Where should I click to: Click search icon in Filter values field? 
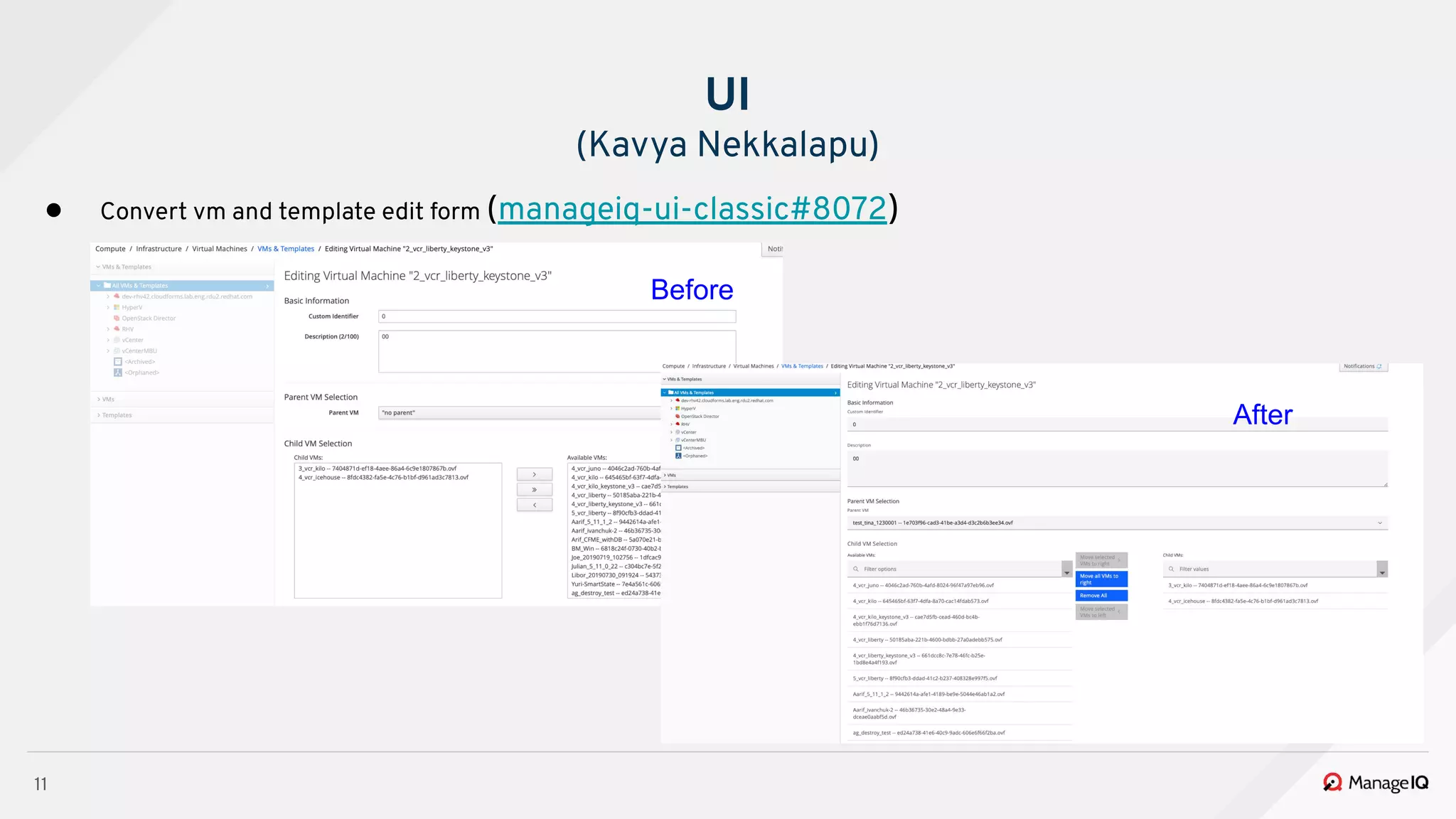click(x=1171, y=569)
